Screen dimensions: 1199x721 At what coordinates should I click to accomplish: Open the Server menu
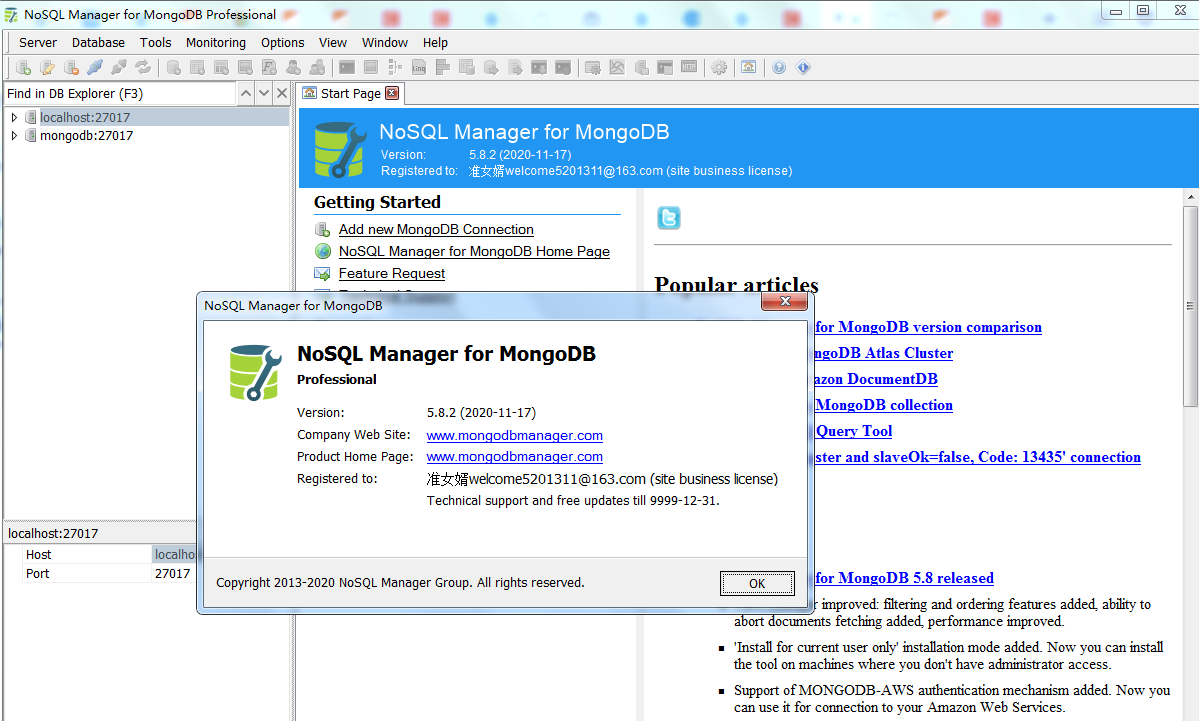click(x=37, y=43)
